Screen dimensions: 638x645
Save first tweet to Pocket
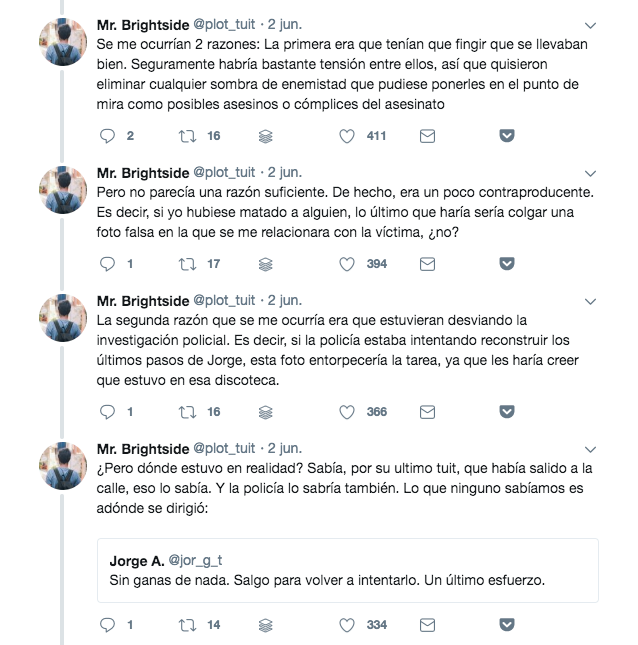pyautogui.click(x=507, y=135)
